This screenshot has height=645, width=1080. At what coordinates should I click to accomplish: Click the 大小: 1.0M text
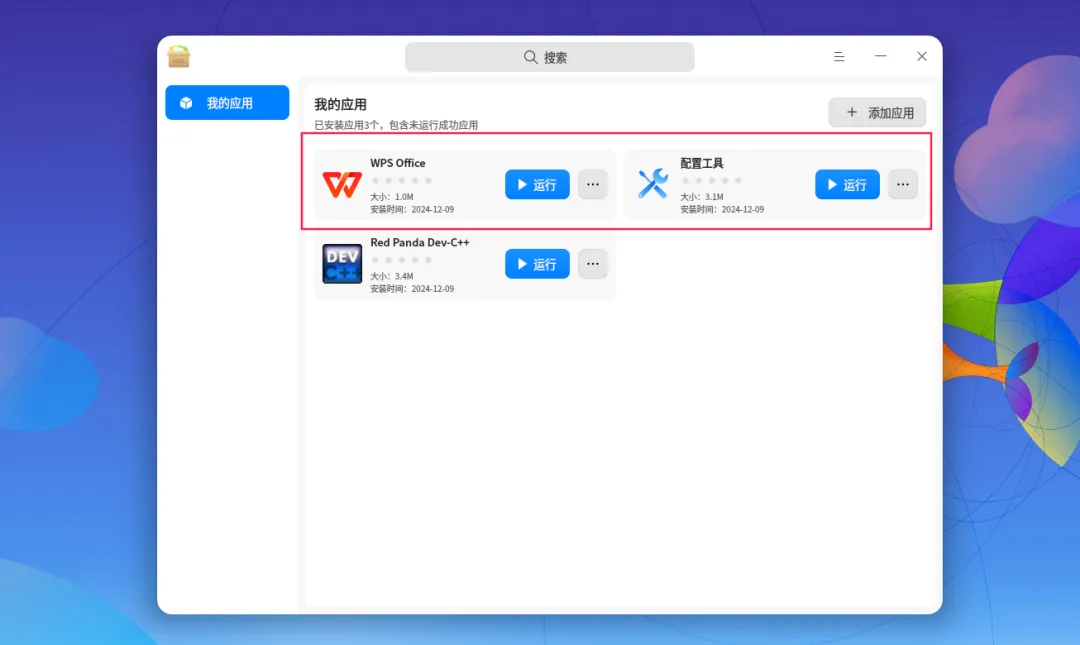[x=392, y=197]
